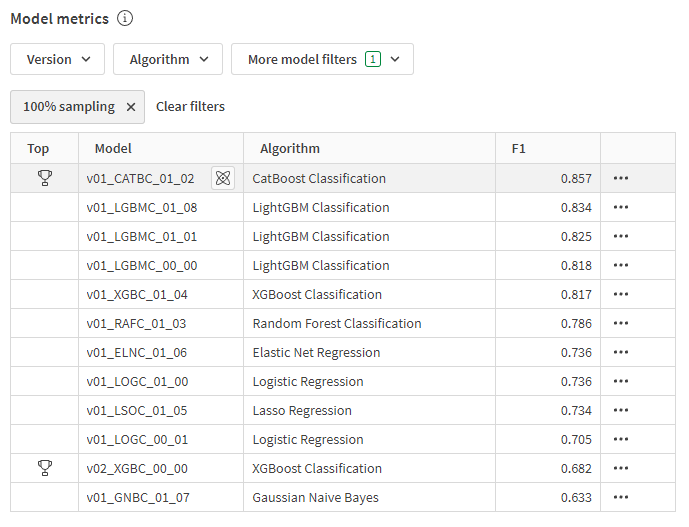689x527 pixels.
Task: Sort by the F1 column header
Action: tap(548, 149)
